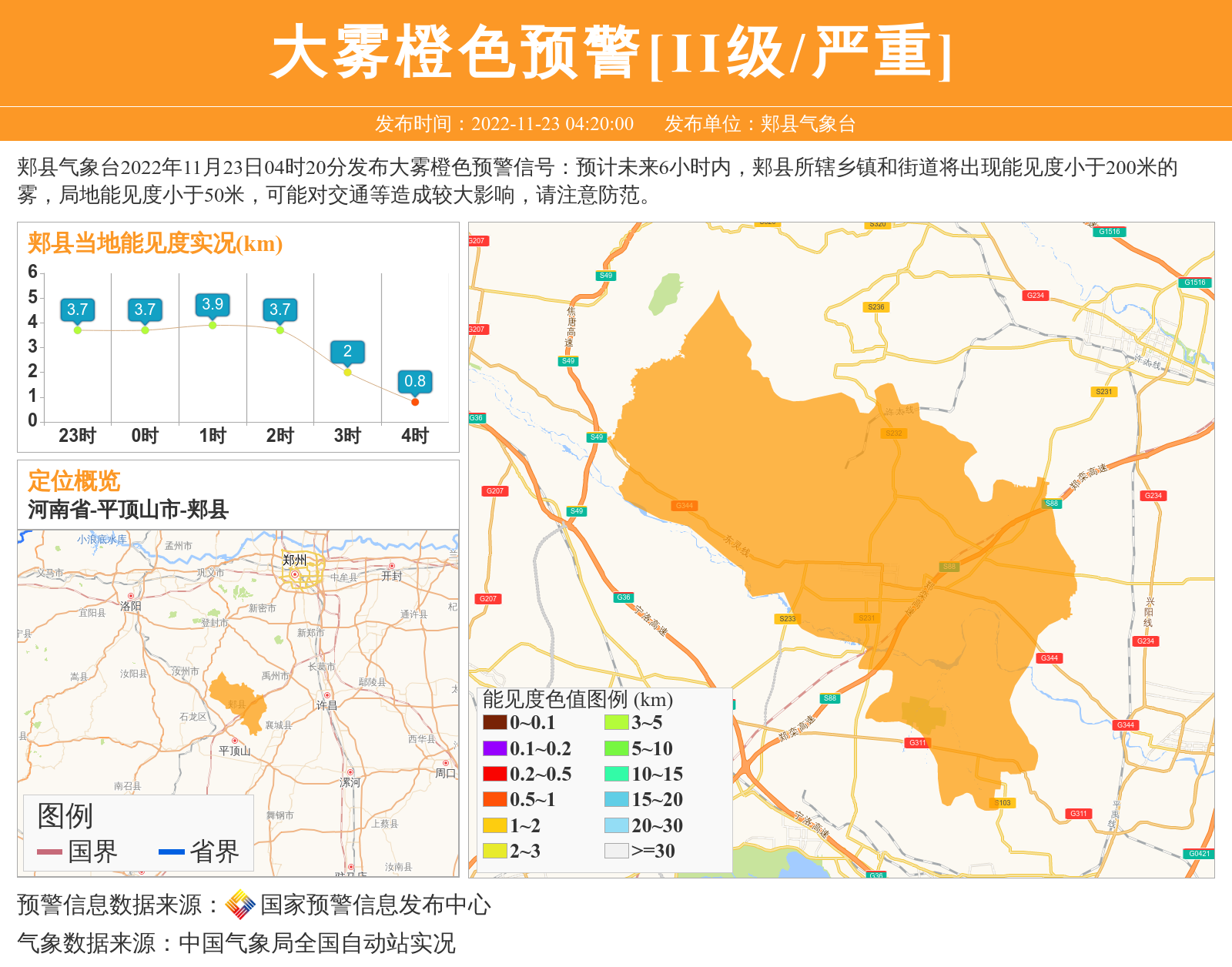Viewport: 1232px width, 967px height.
Task: Click the 3~5 lime green legend swatch
Action: coord(616,722)
